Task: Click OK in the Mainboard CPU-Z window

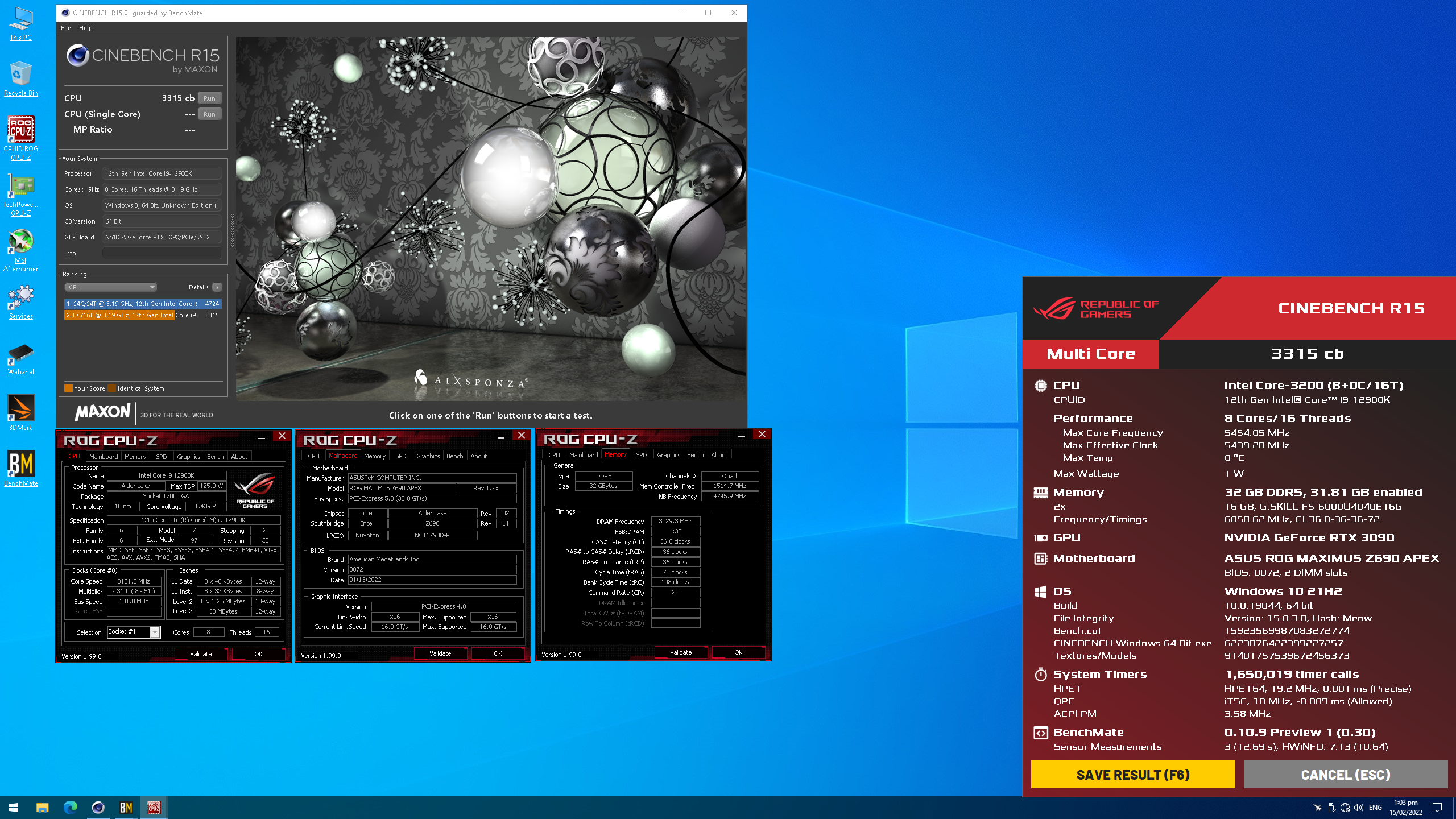Action: [x=498, y=653]
